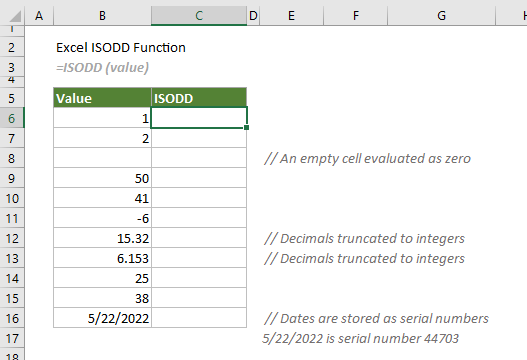Select row 6 header

pyautogui.click(x=12, y=118)
